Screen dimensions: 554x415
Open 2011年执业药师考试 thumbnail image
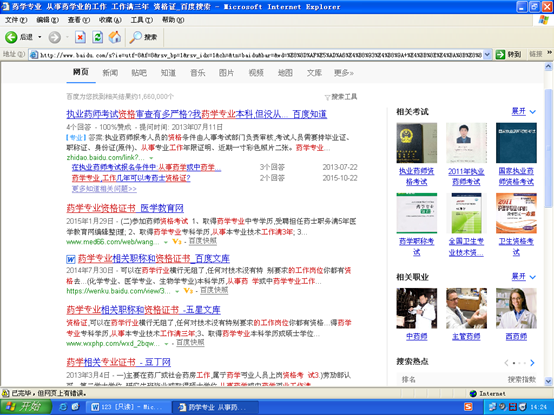coord(466,143)
